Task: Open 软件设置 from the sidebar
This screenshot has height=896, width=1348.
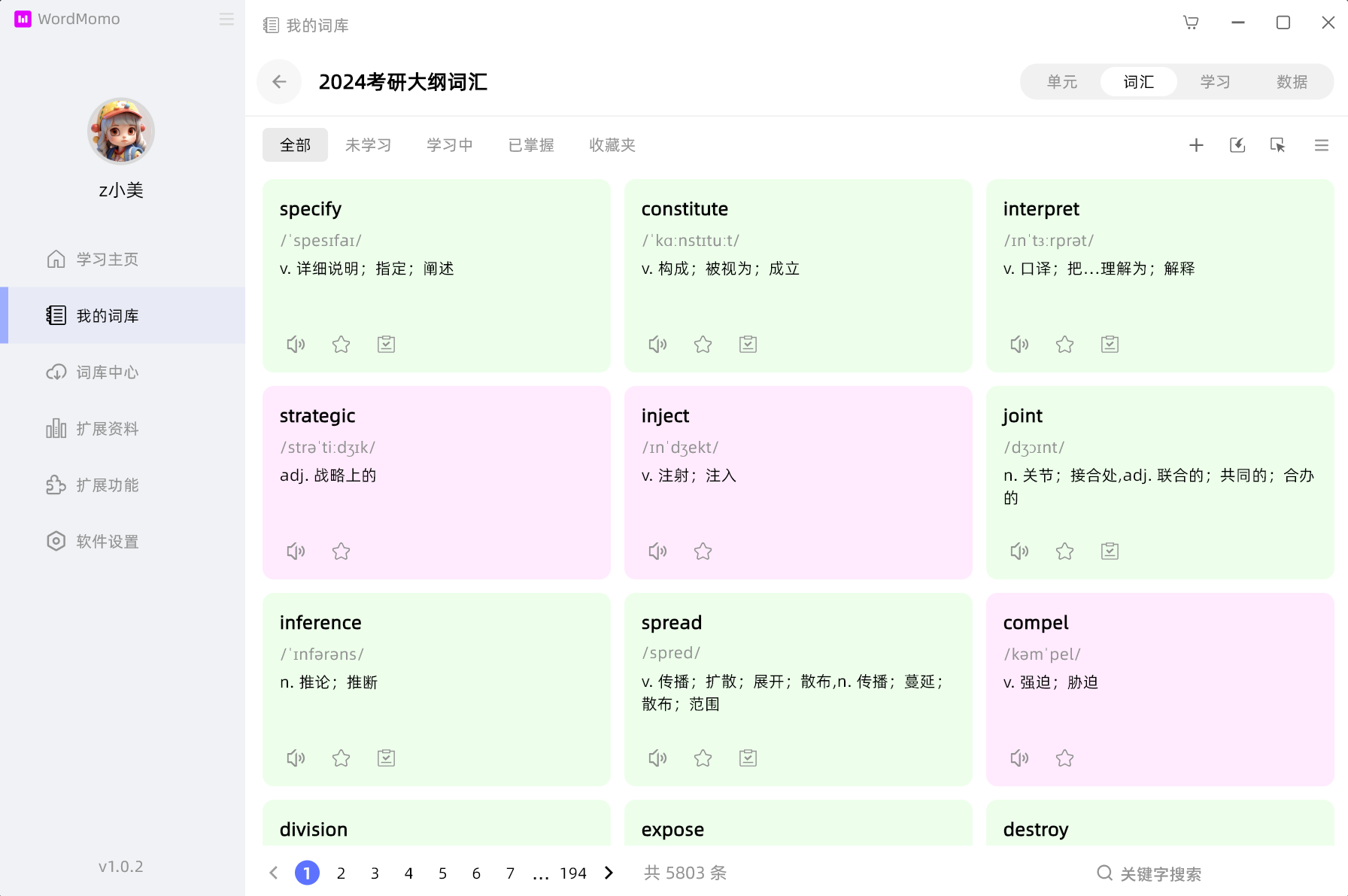Action: point(107,542)
